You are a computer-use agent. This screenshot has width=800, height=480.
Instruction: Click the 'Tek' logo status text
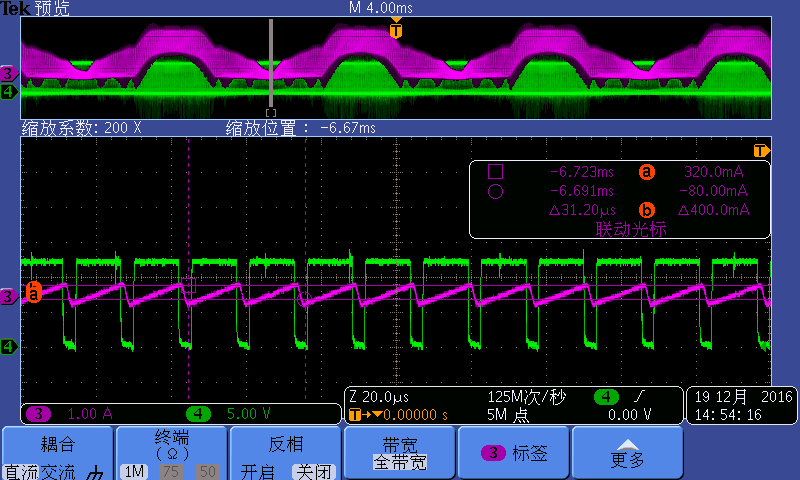pos(16,8)
